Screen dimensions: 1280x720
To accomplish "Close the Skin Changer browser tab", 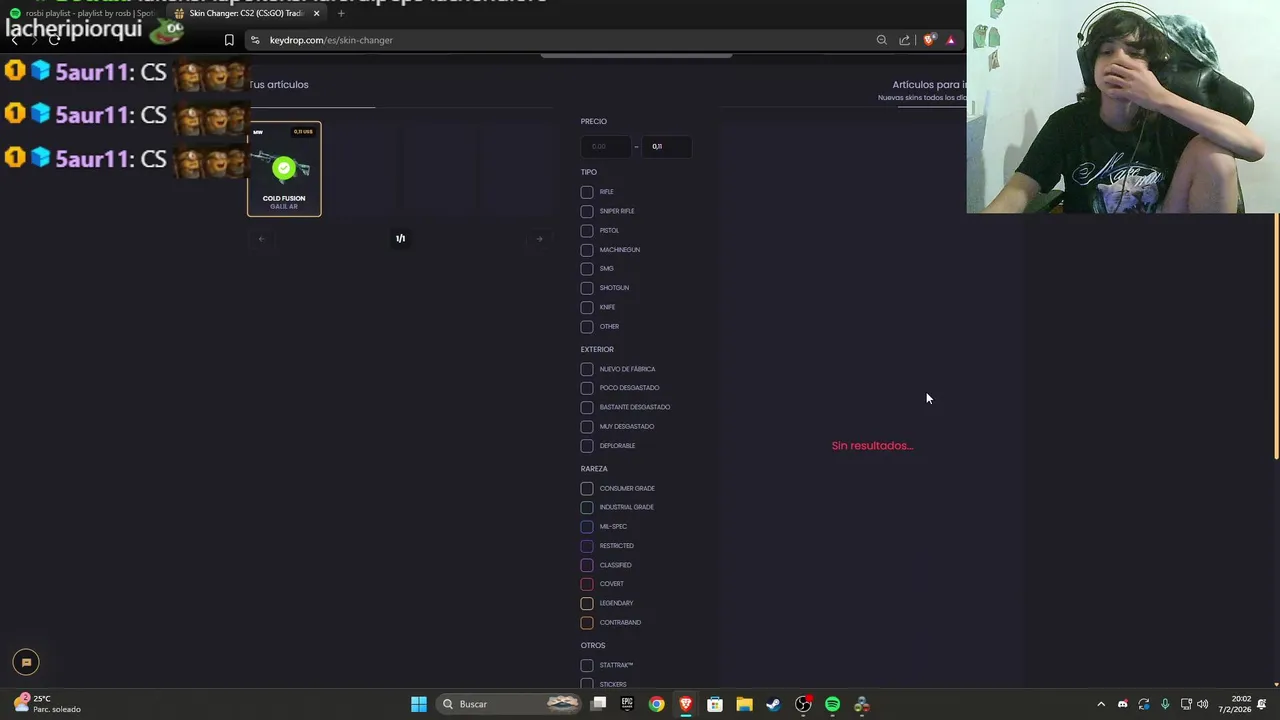I will (316, 13).
